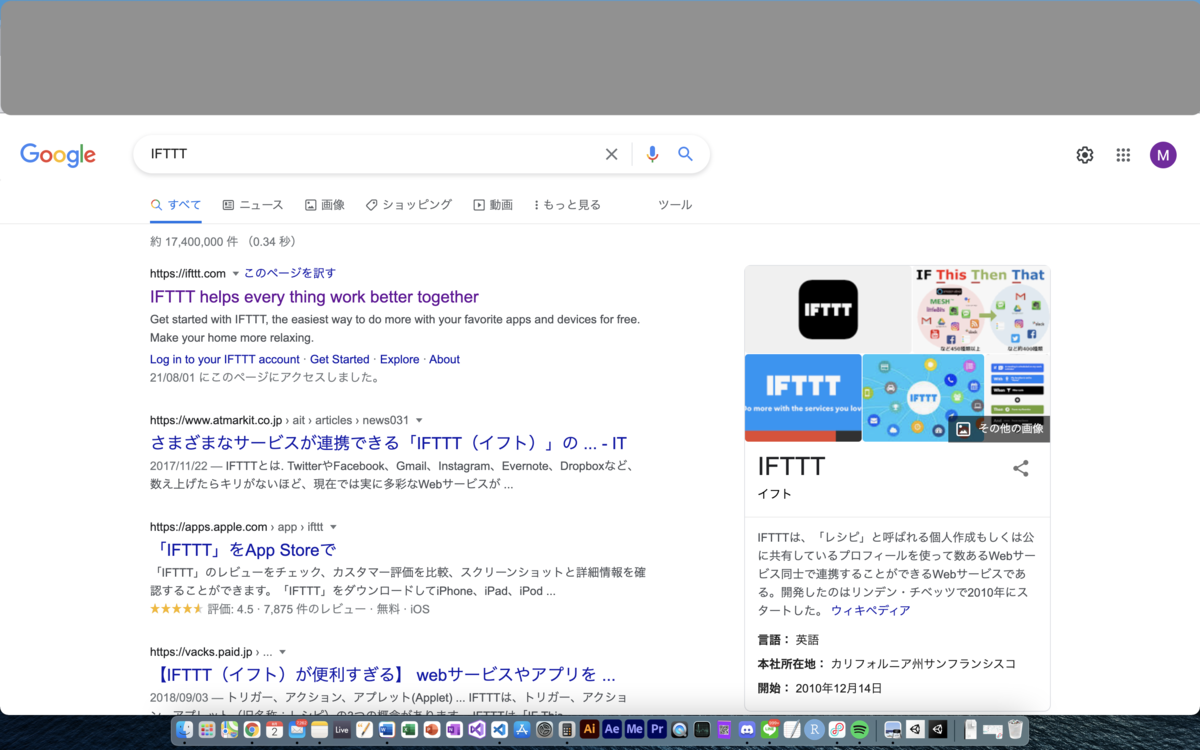
Task: Expand the arrow next to https://ifttt.com
Action: (x=236, y=273)
